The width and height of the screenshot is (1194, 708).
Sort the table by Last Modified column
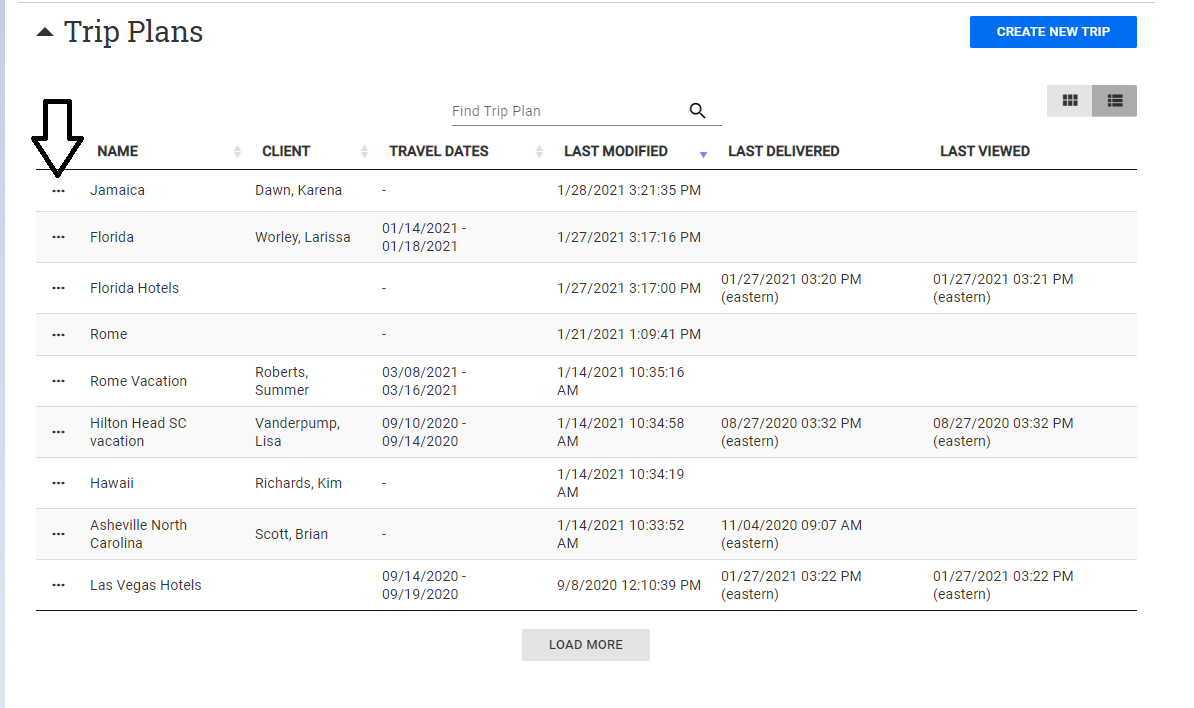pyautogui.click(x=616, y=151)
